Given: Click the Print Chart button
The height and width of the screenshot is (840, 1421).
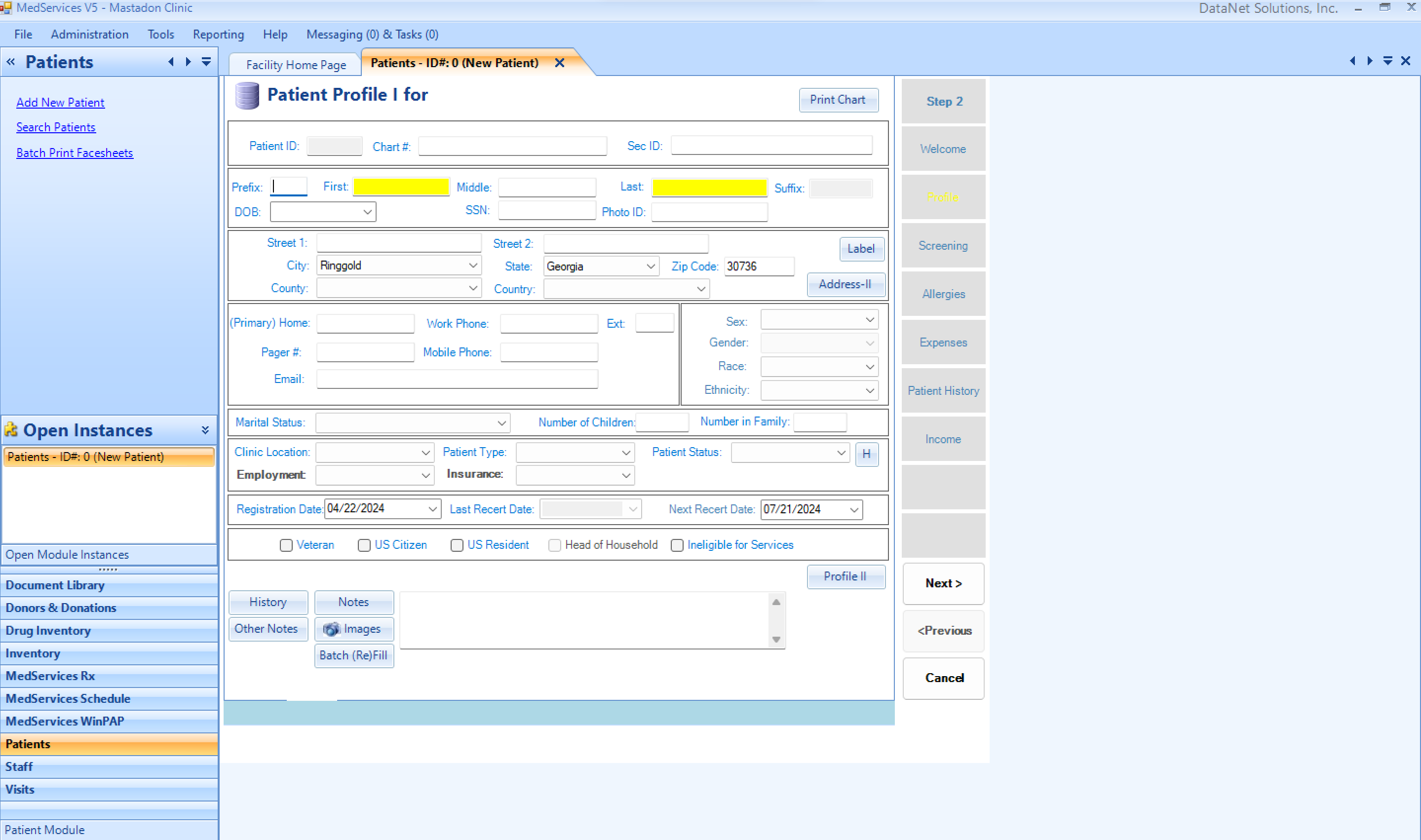Looking at the screenshot, I should coord(838,100).
